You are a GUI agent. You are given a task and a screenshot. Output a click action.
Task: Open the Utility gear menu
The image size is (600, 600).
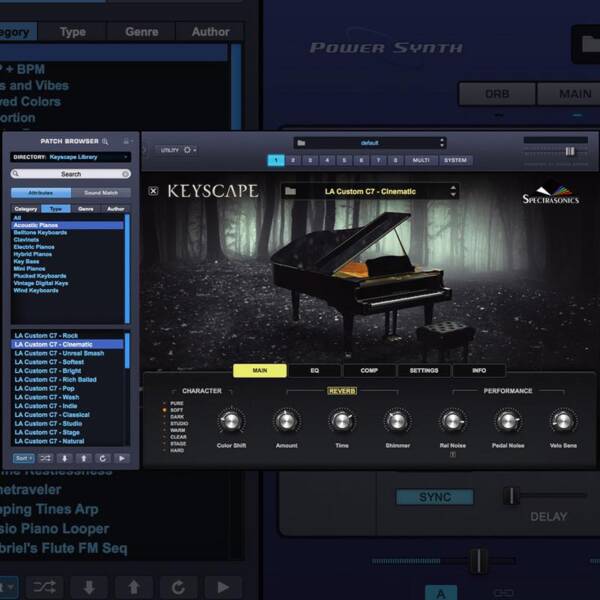click(x=188, y=150)
